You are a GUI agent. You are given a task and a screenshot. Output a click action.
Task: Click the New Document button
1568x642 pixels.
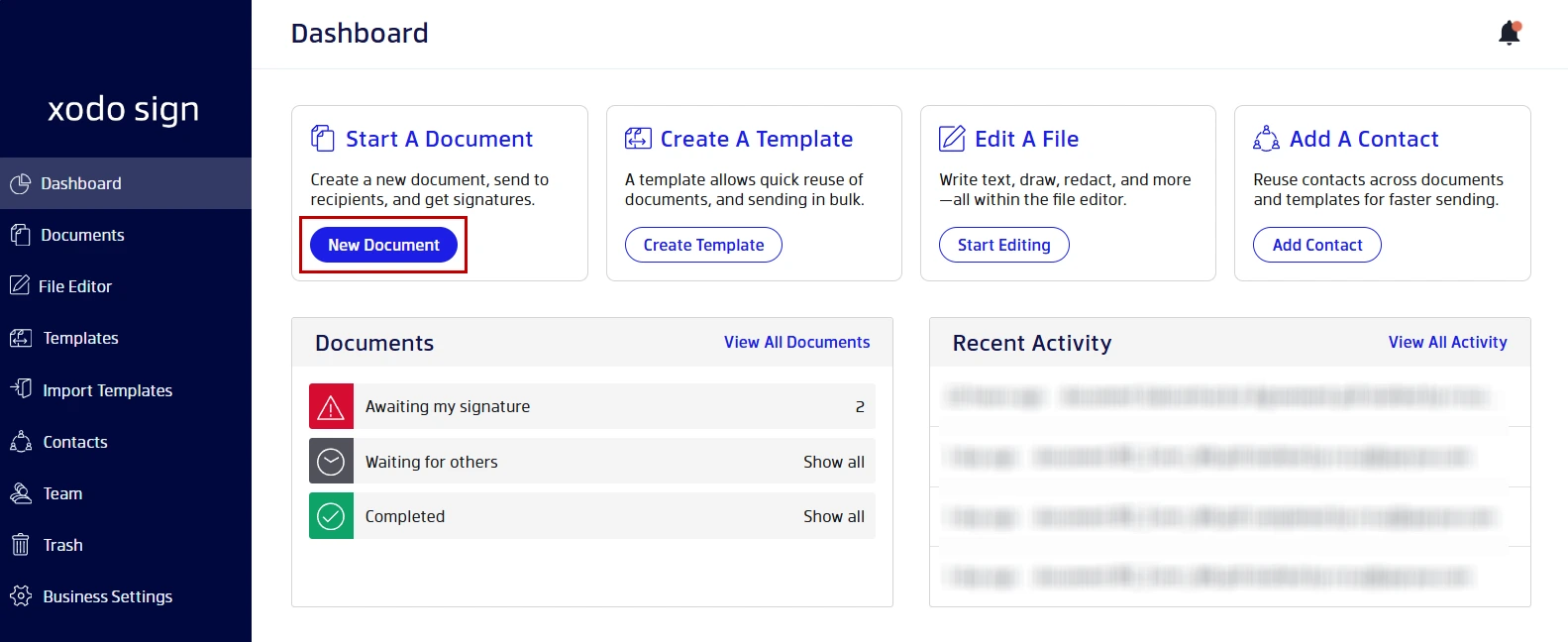pos(383,245)
